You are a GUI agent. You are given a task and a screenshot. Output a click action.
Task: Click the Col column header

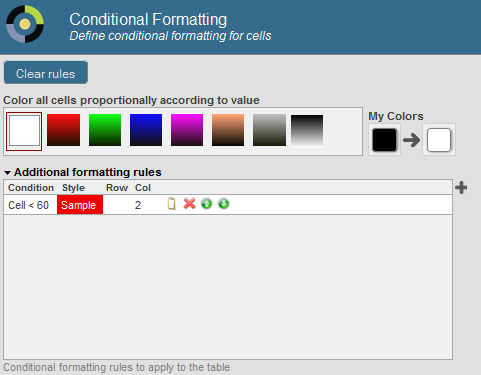[x=143, y=188]
